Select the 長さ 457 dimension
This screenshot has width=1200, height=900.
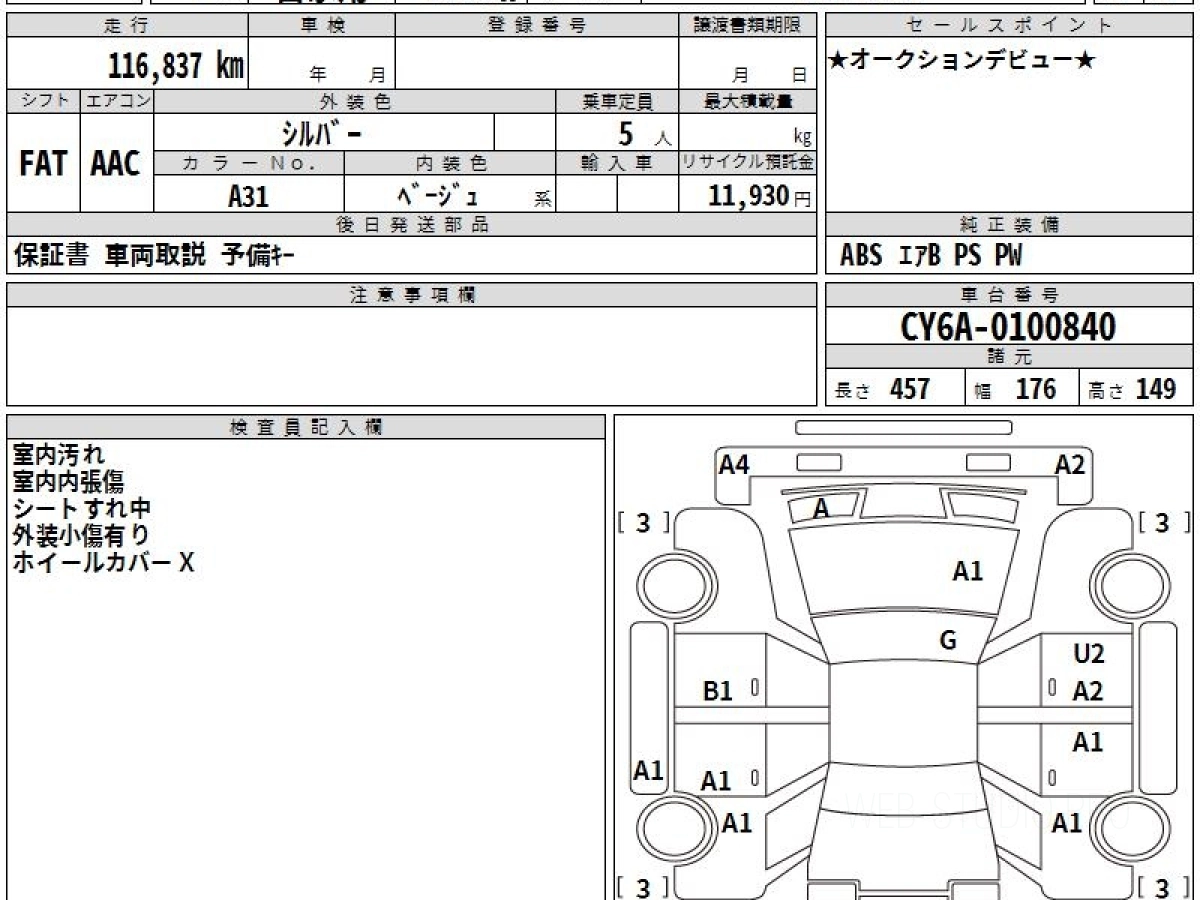click(883, 389)
